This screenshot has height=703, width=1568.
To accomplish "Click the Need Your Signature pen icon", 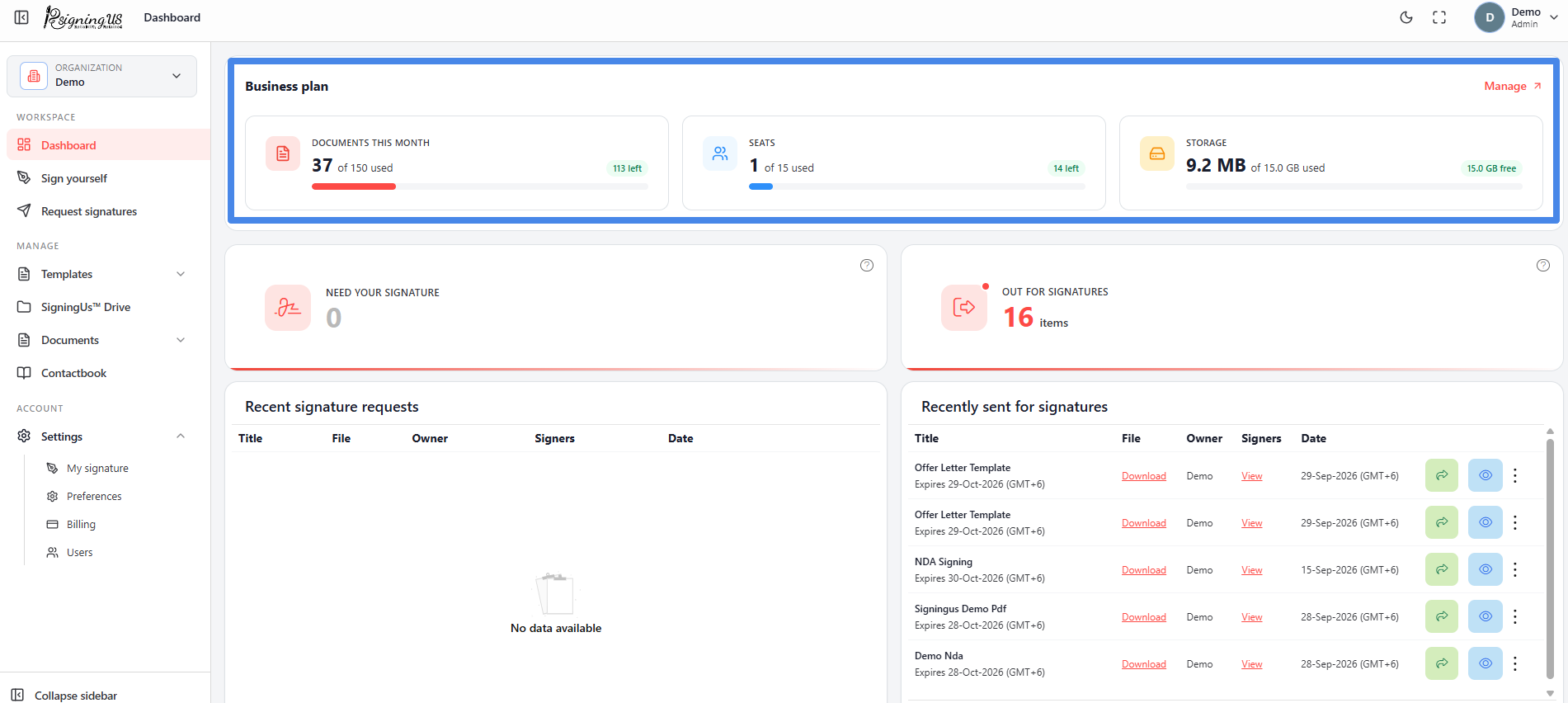I will (288, 308).
